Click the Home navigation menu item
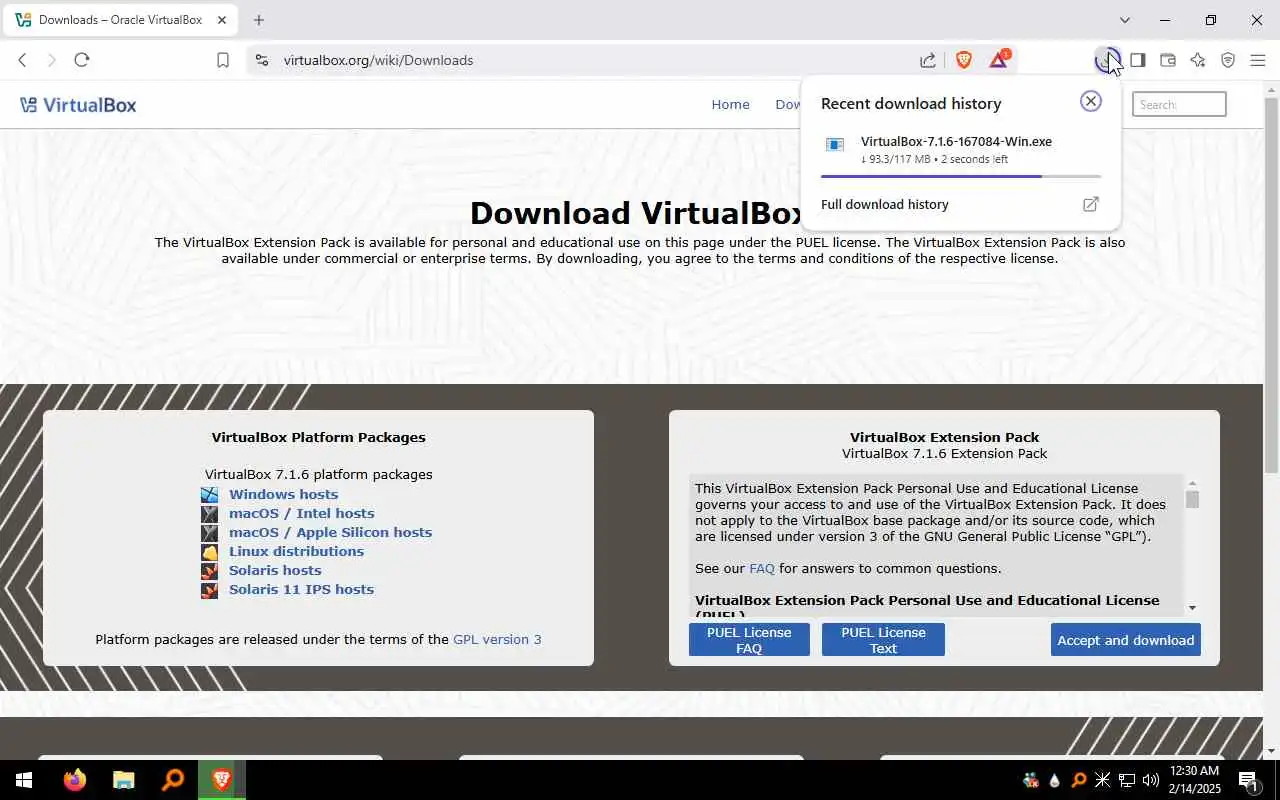 [730, 104]
